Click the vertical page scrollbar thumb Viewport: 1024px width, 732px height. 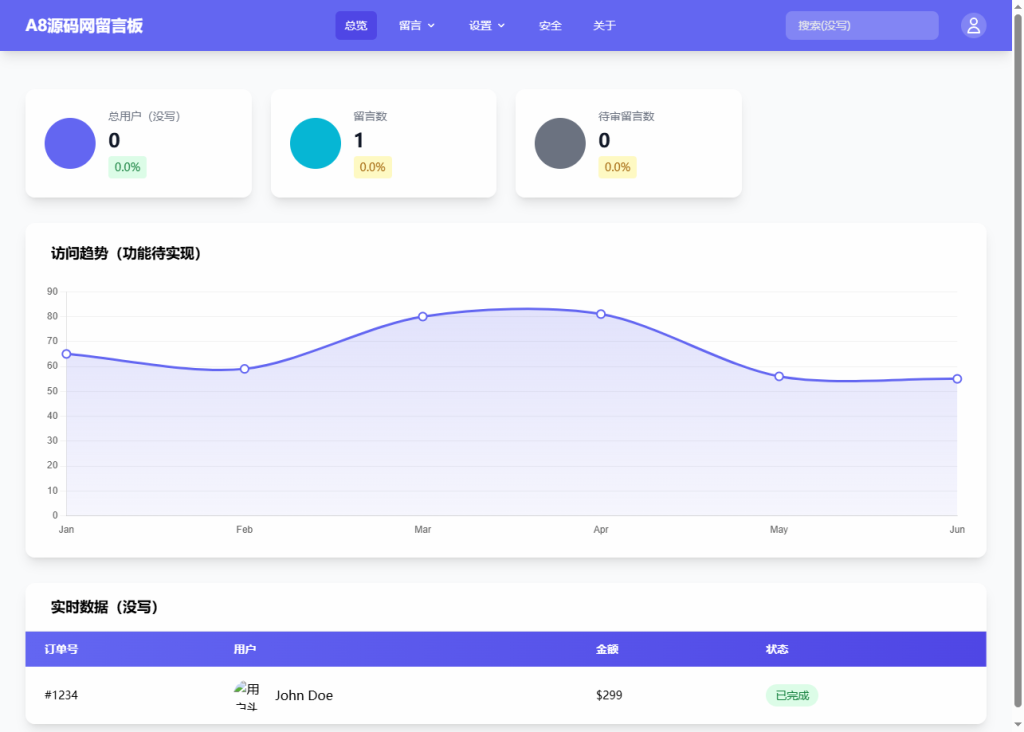pyautogui.click(x=1017, y=360)
